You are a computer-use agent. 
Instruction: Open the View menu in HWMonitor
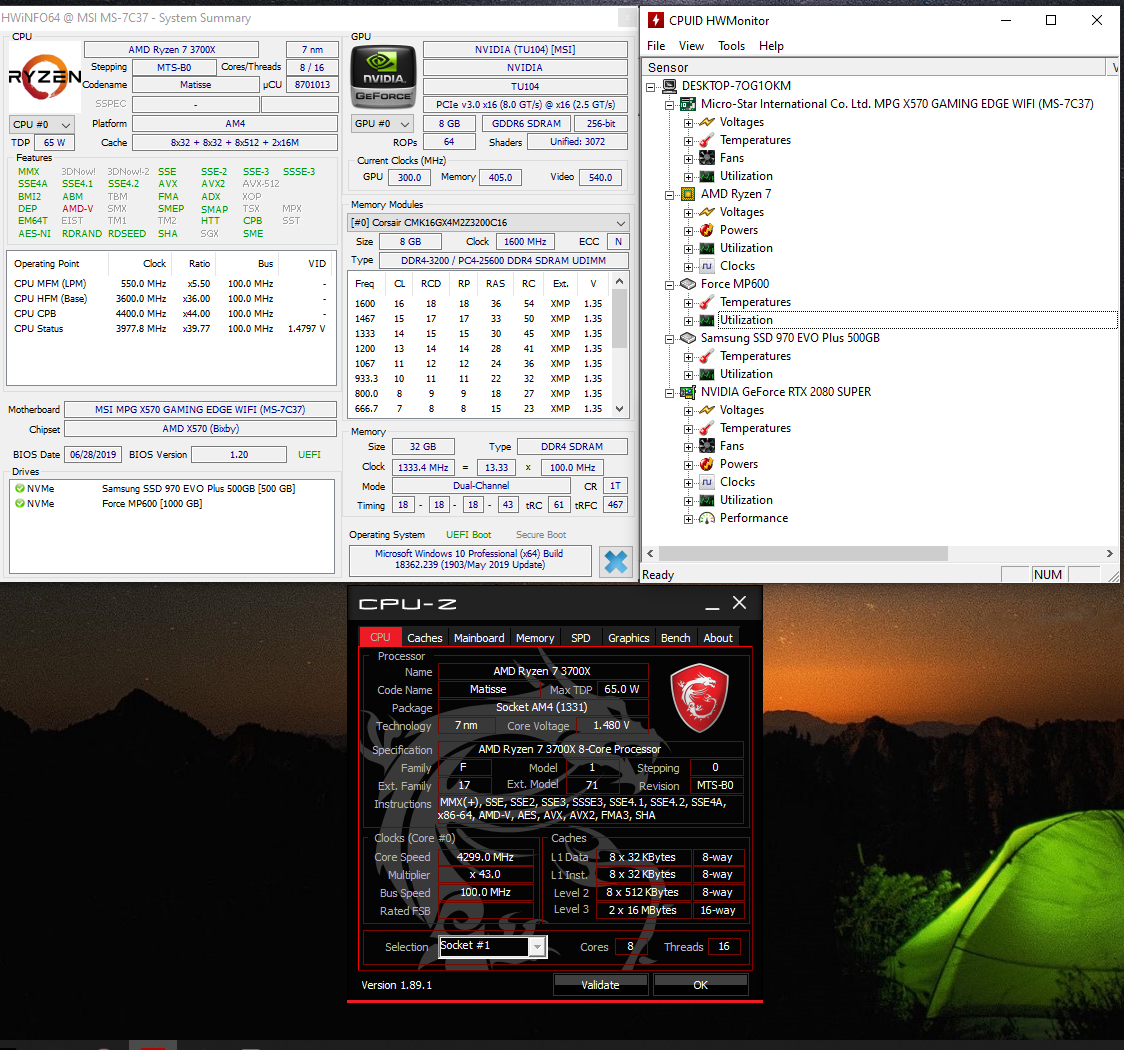(x=691, y=46)
